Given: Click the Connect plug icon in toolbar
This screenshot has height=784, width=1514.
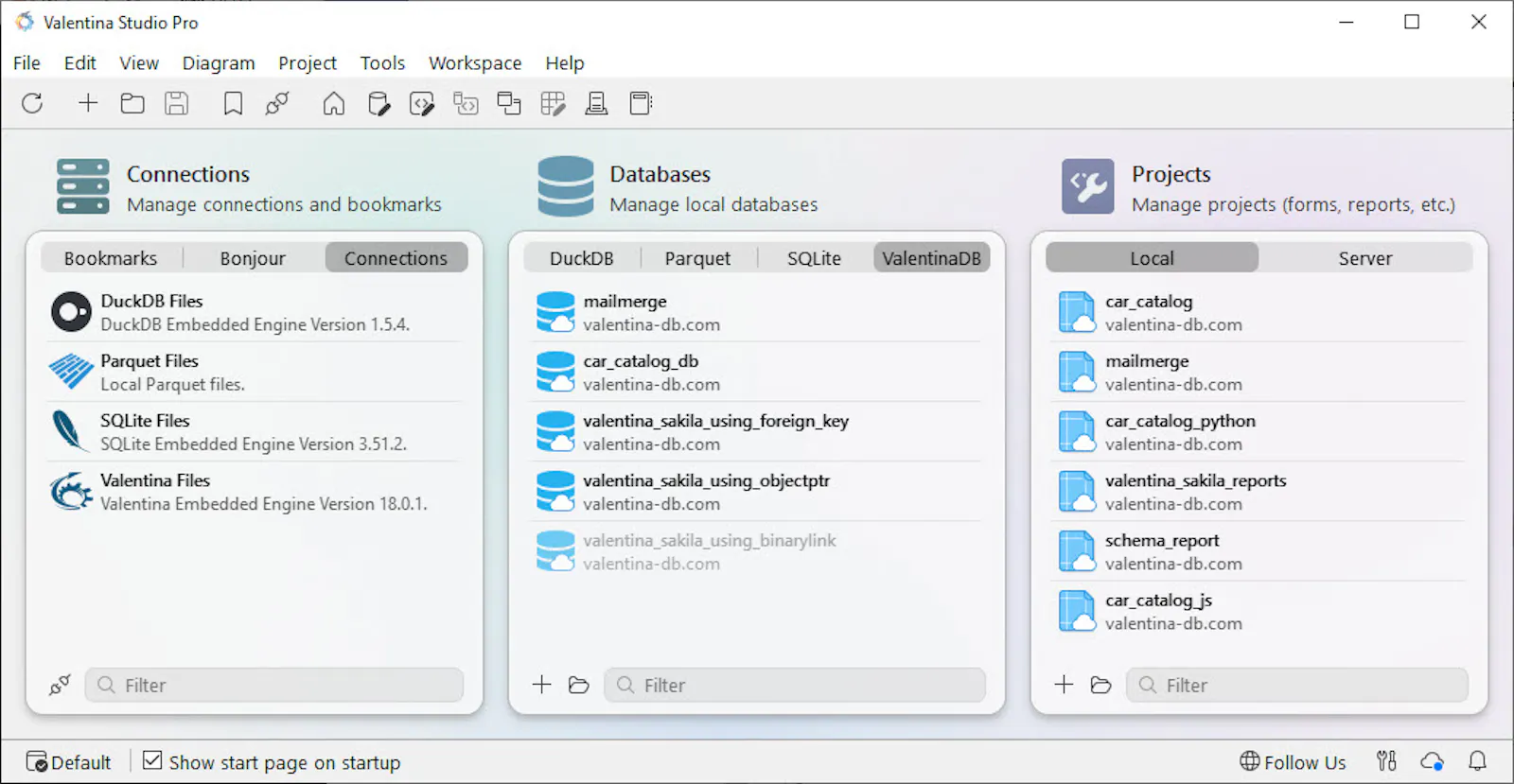Looking at the screenshot, I should (x=277, y=103).
